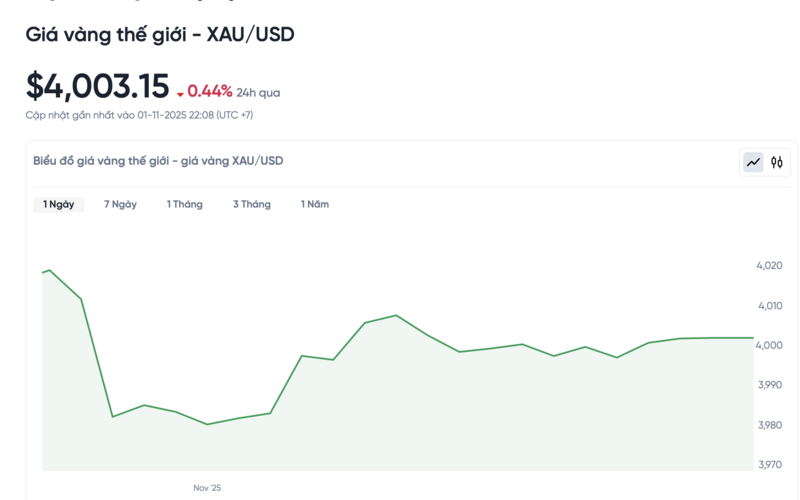Click the "Biểu đồ giá vàng thế giới" chart title

click(x=158, y=161)
